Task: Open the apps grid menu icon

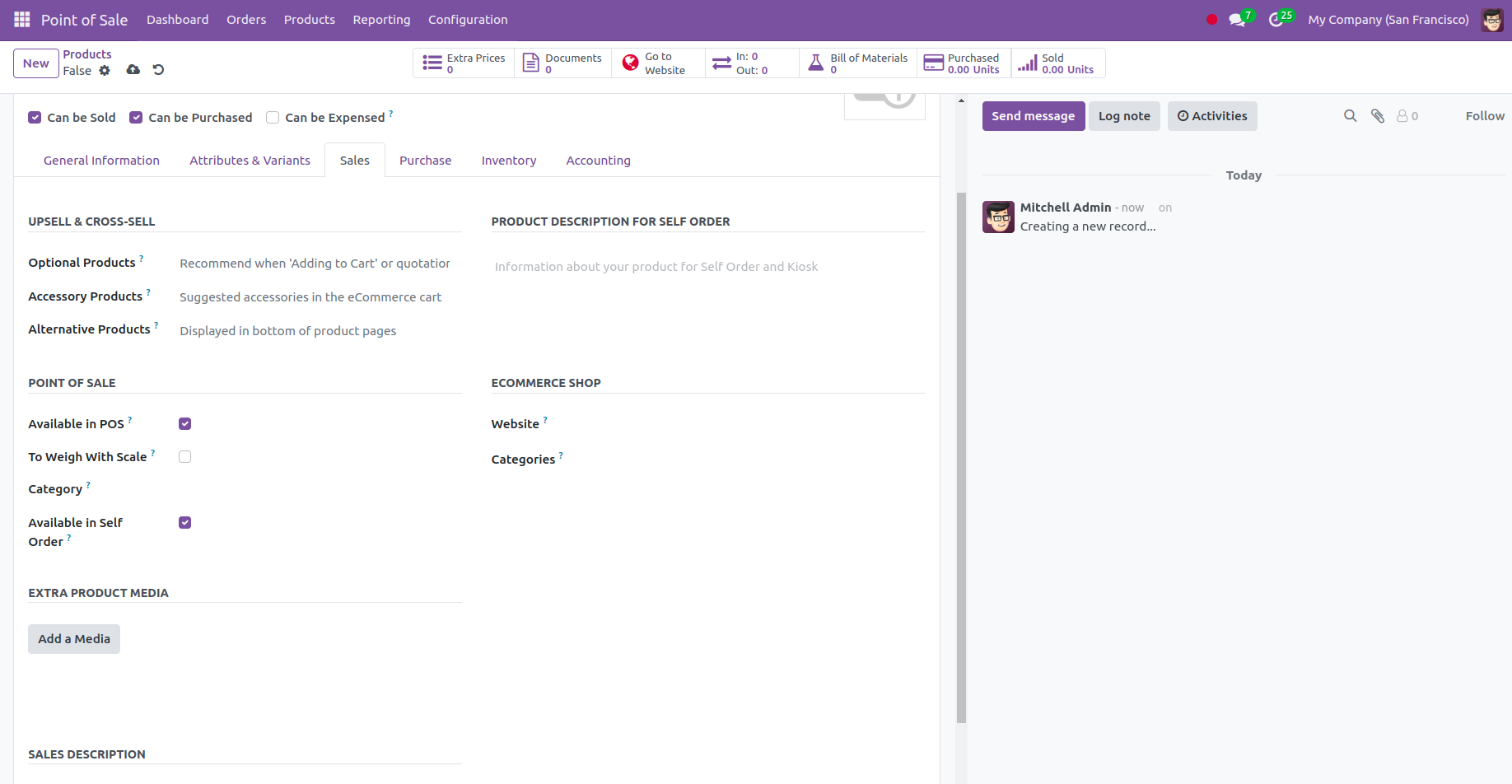Action: [x=22, y=20]
